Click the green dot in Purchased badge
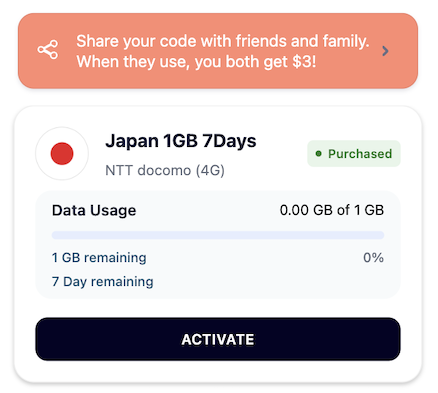 pos(318,154)
